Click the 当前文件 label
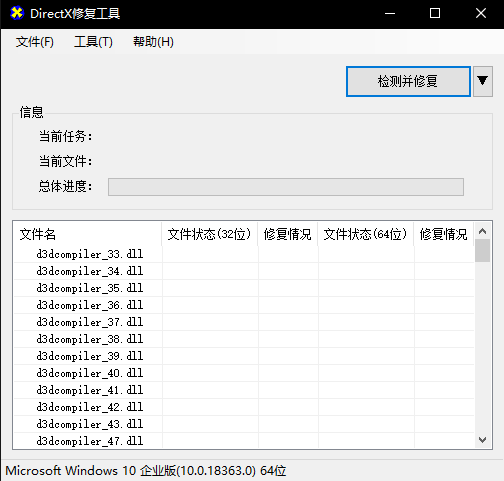This screenshot has width=504, height=481. [65, 161]
